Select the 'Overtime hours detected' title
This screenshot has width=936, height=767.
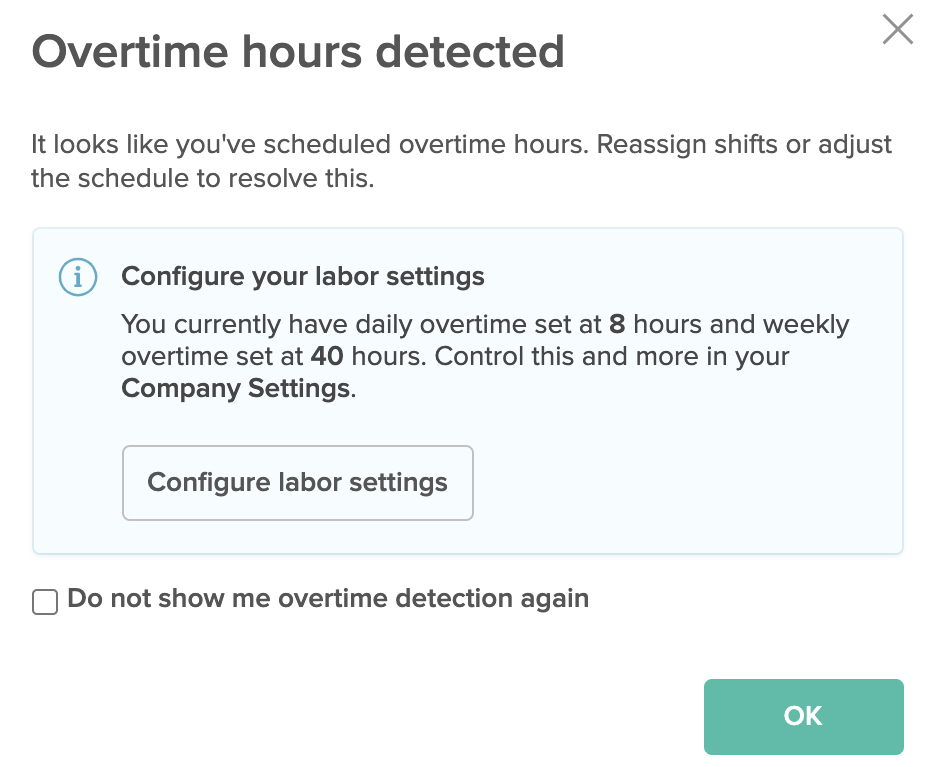[298, 52]
